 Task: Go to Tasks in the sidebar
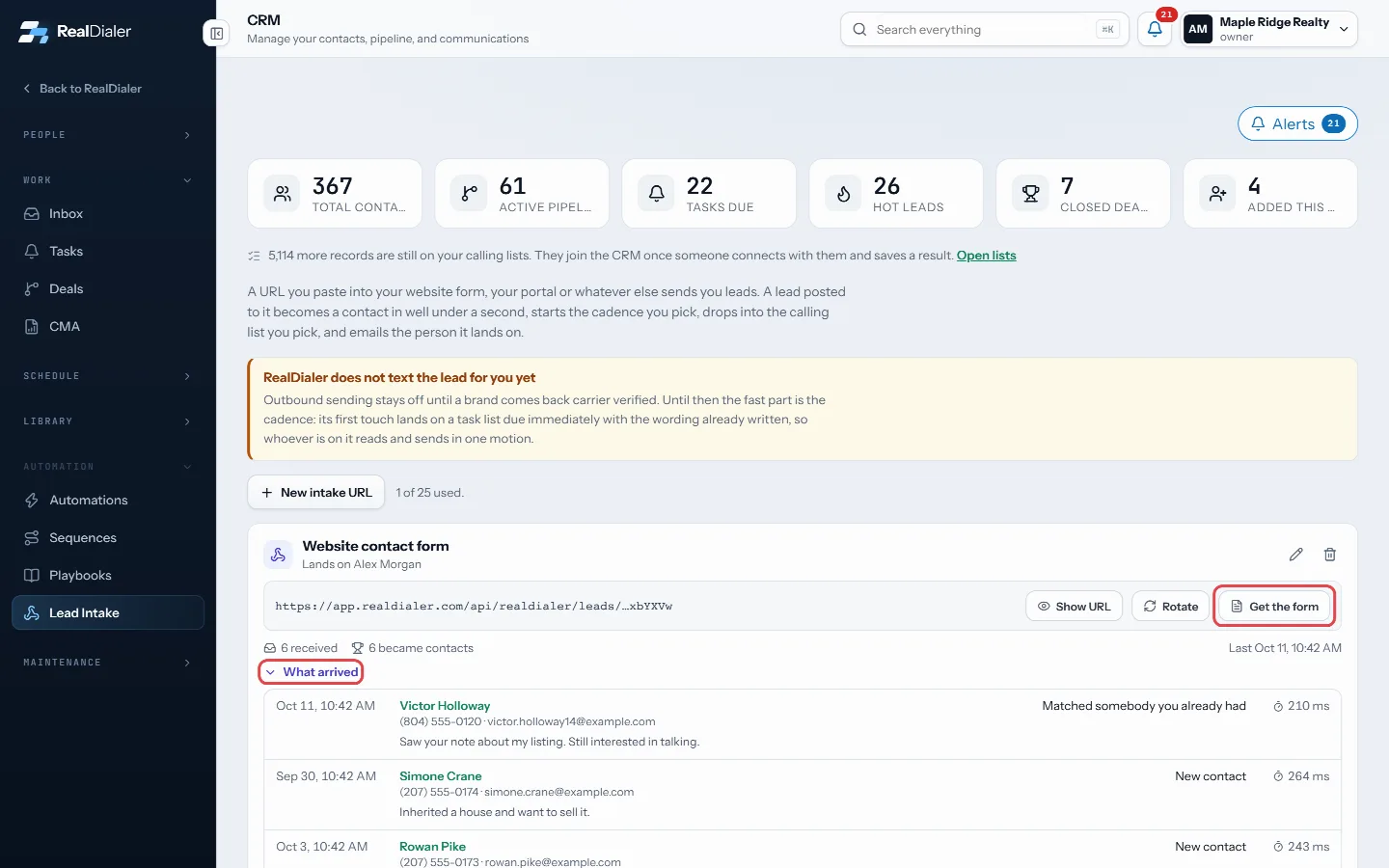pyautogui.click(x=108, y=252)
